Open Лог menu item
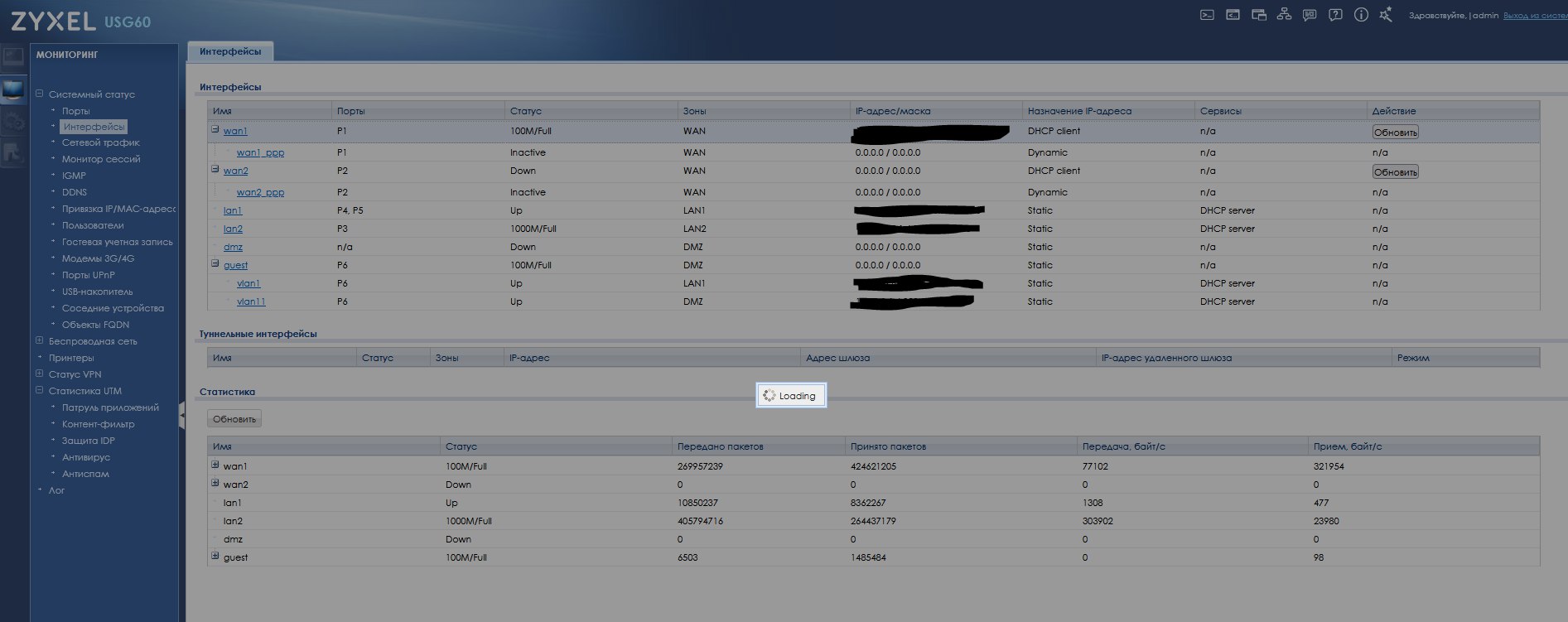Viewport: 1568px width, 622px height. tap(56, 490)
